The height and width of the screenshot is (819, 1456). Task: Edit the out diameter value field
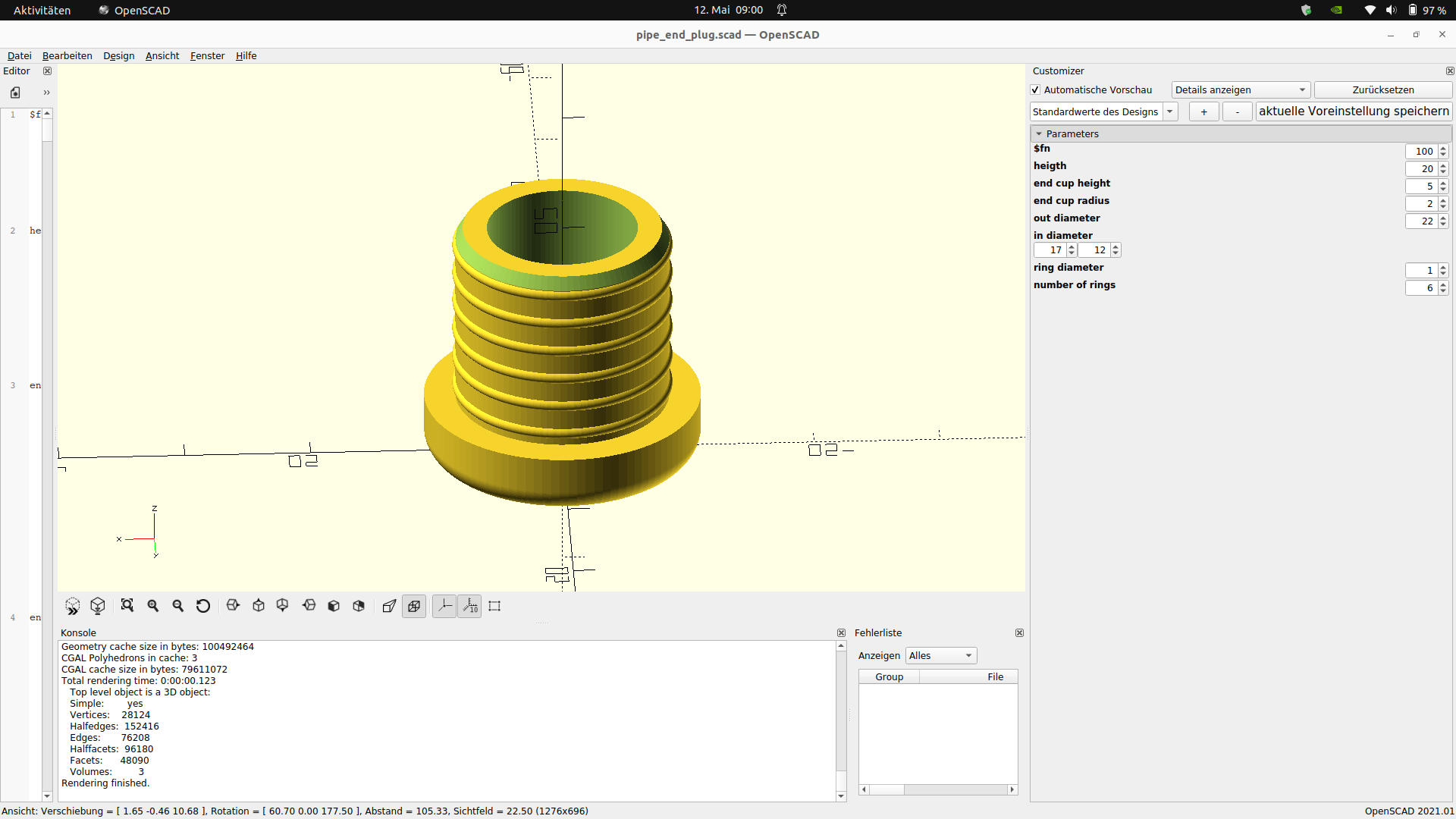click(1422, 221)
